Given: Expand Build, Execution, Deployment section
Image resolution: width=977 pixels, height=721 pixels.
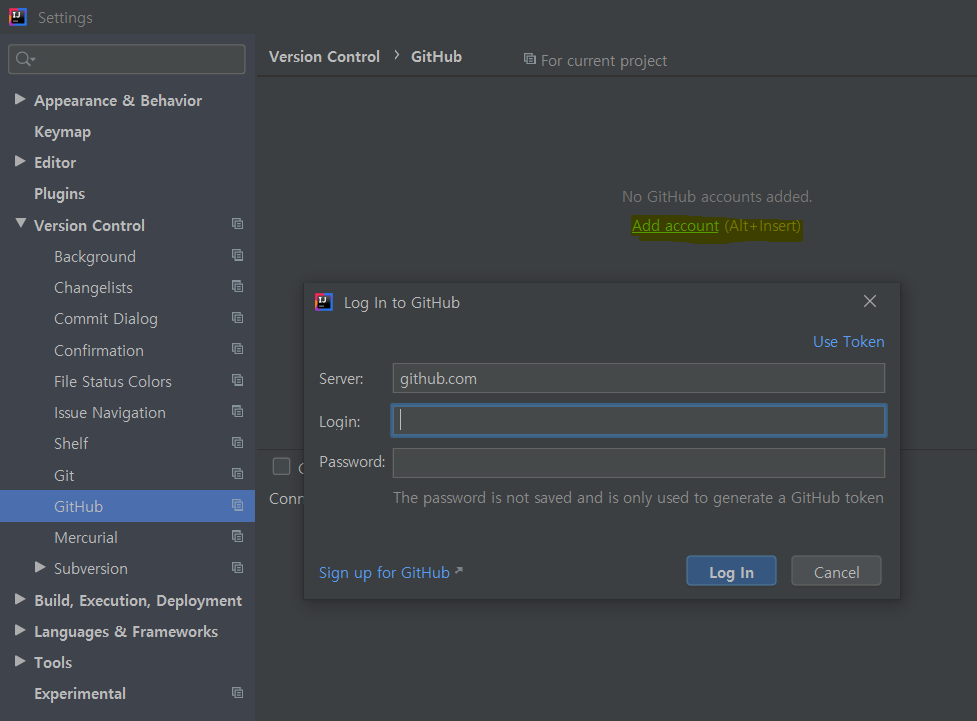Looking at the screenshot, I should click(x=20, y=599).
